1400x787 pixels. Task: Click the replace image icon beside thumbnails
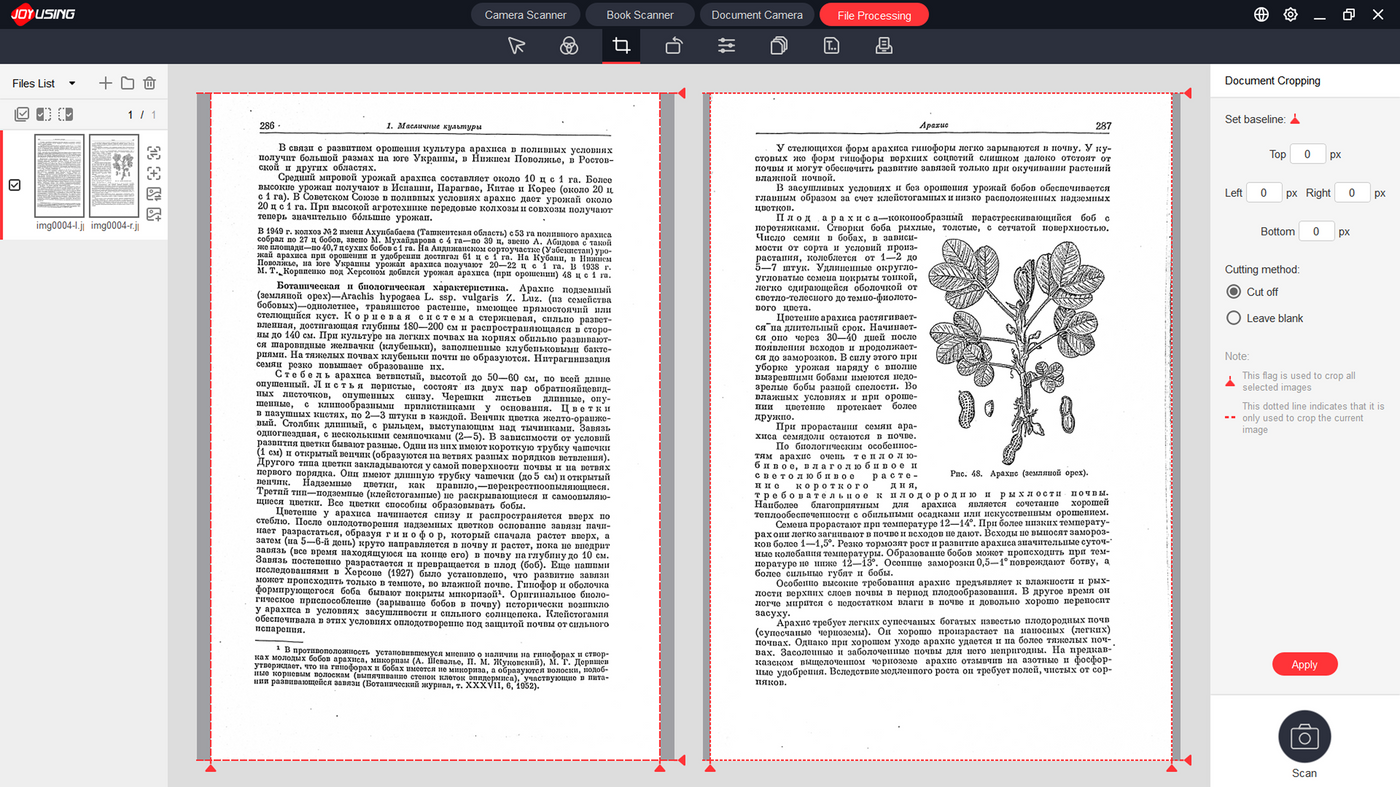154,194
